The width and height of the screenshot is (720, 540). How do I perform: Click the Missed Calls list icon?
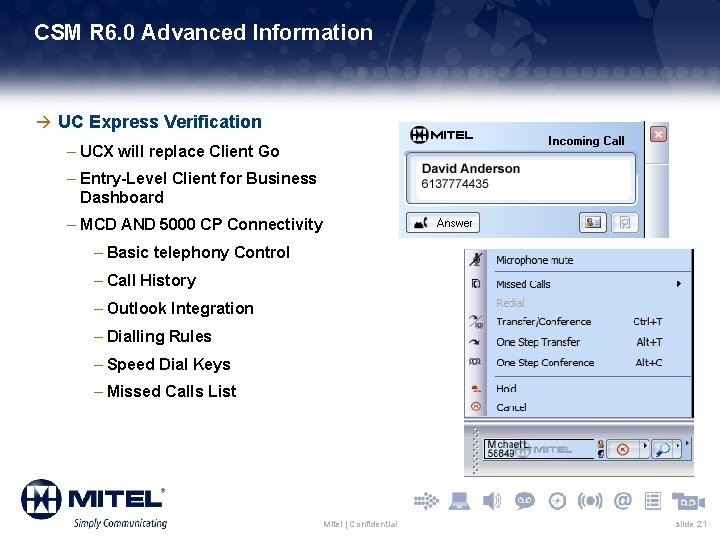[476, 284]
